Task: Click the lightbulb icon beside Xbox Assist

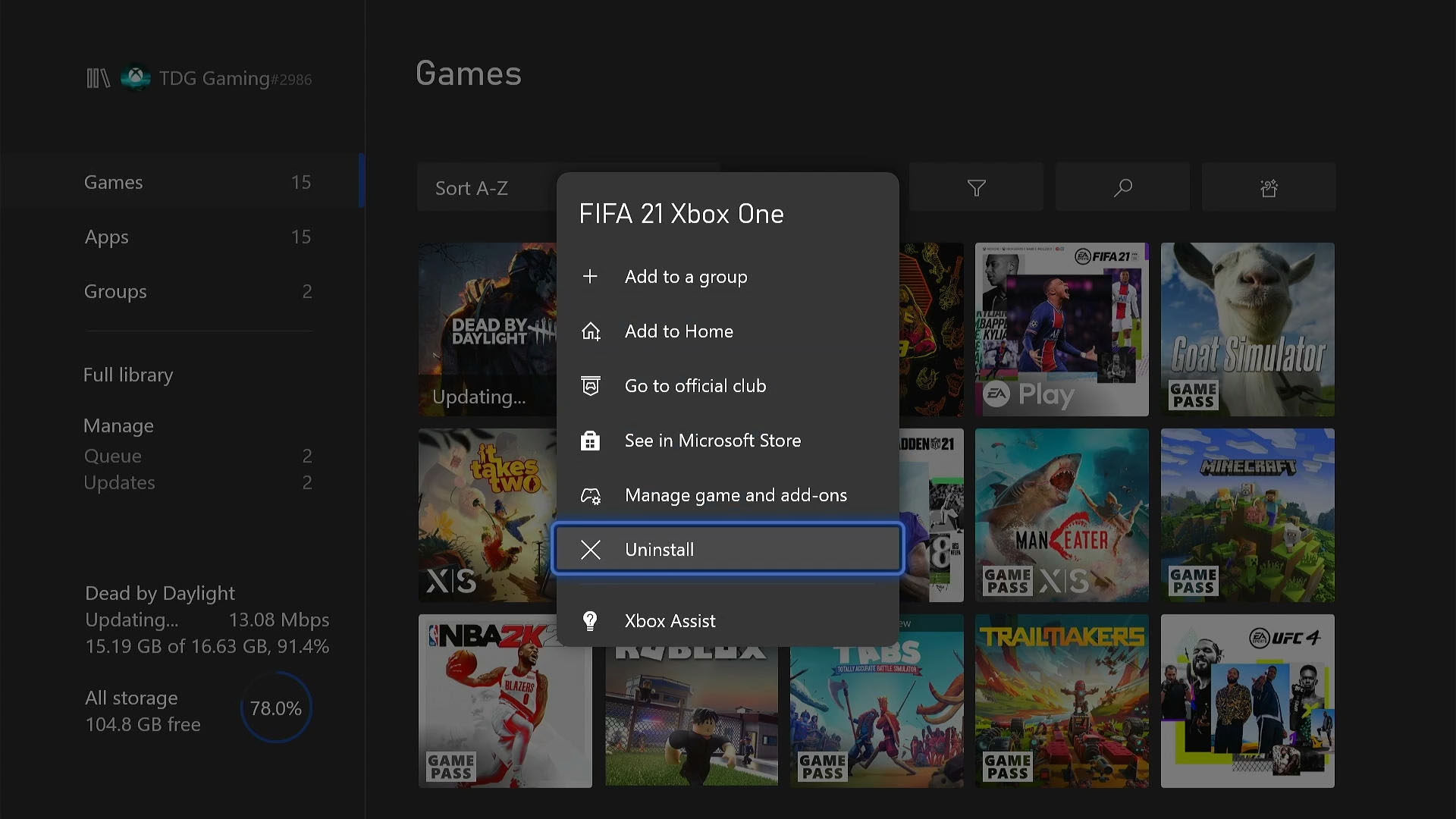Action: 591,621
